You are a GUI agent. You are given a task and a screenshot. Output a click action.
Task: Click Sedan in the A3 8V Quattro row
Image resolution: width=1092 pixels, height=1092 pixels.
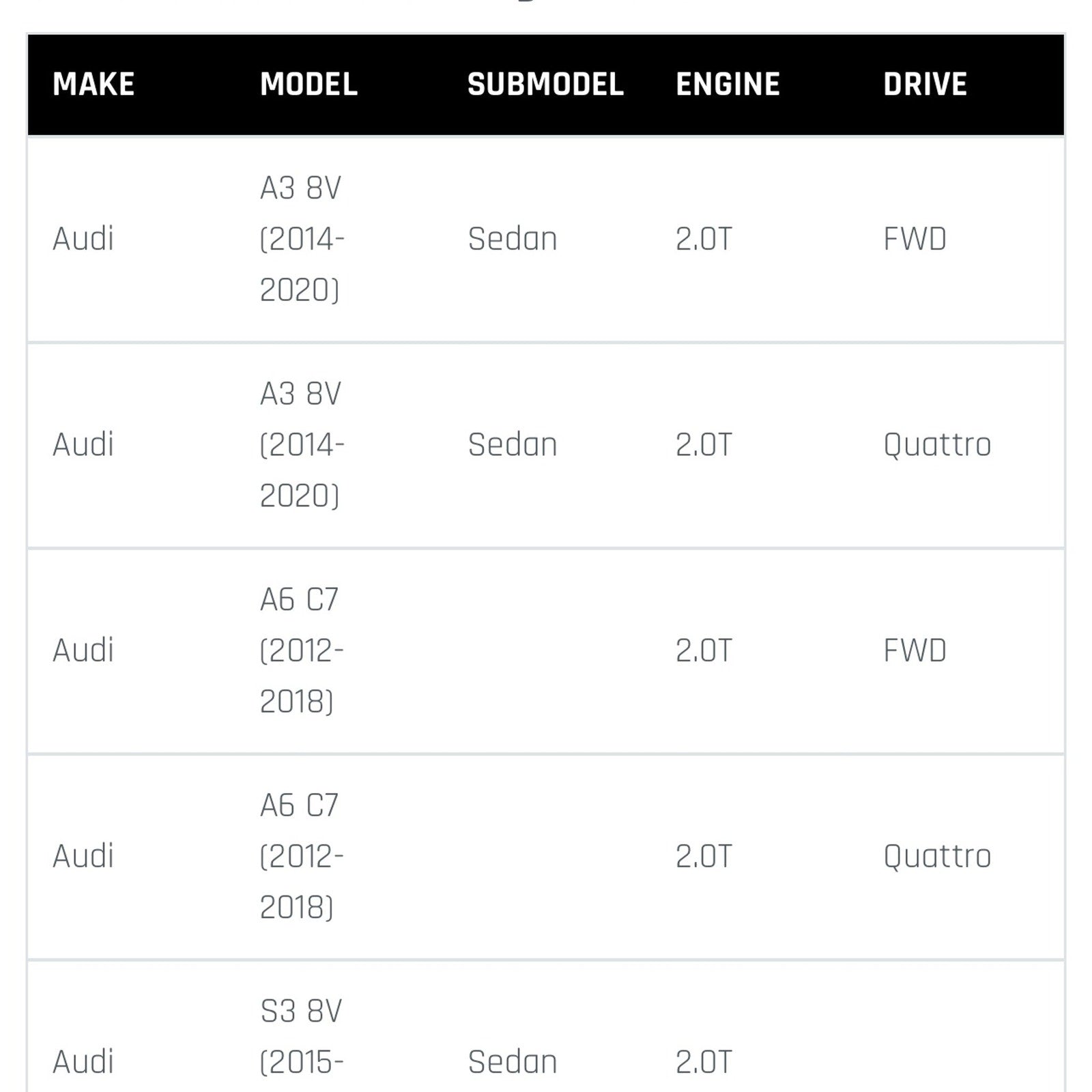(513, 445)
